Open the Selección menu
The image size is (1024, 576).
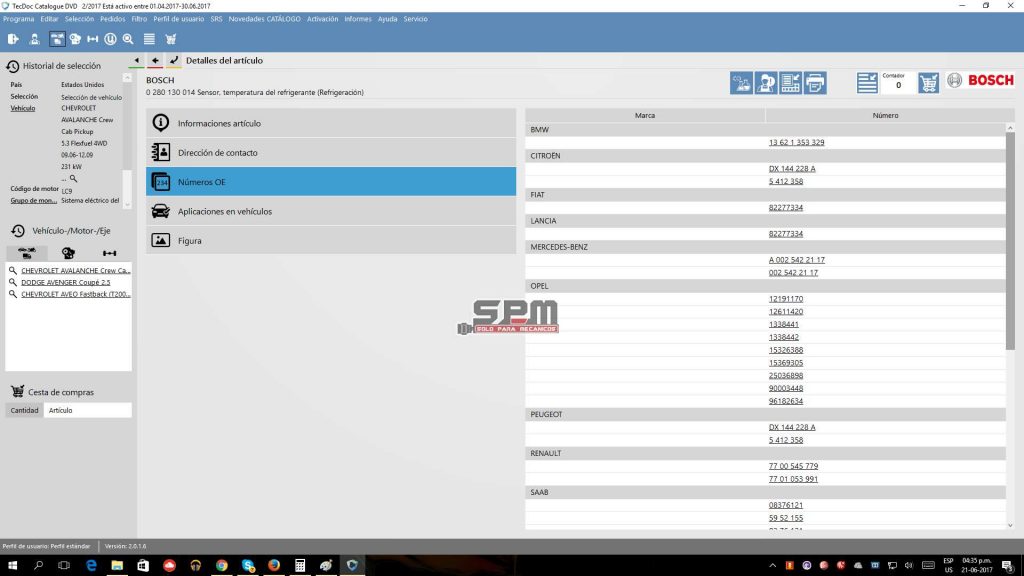tap(79, 19)
